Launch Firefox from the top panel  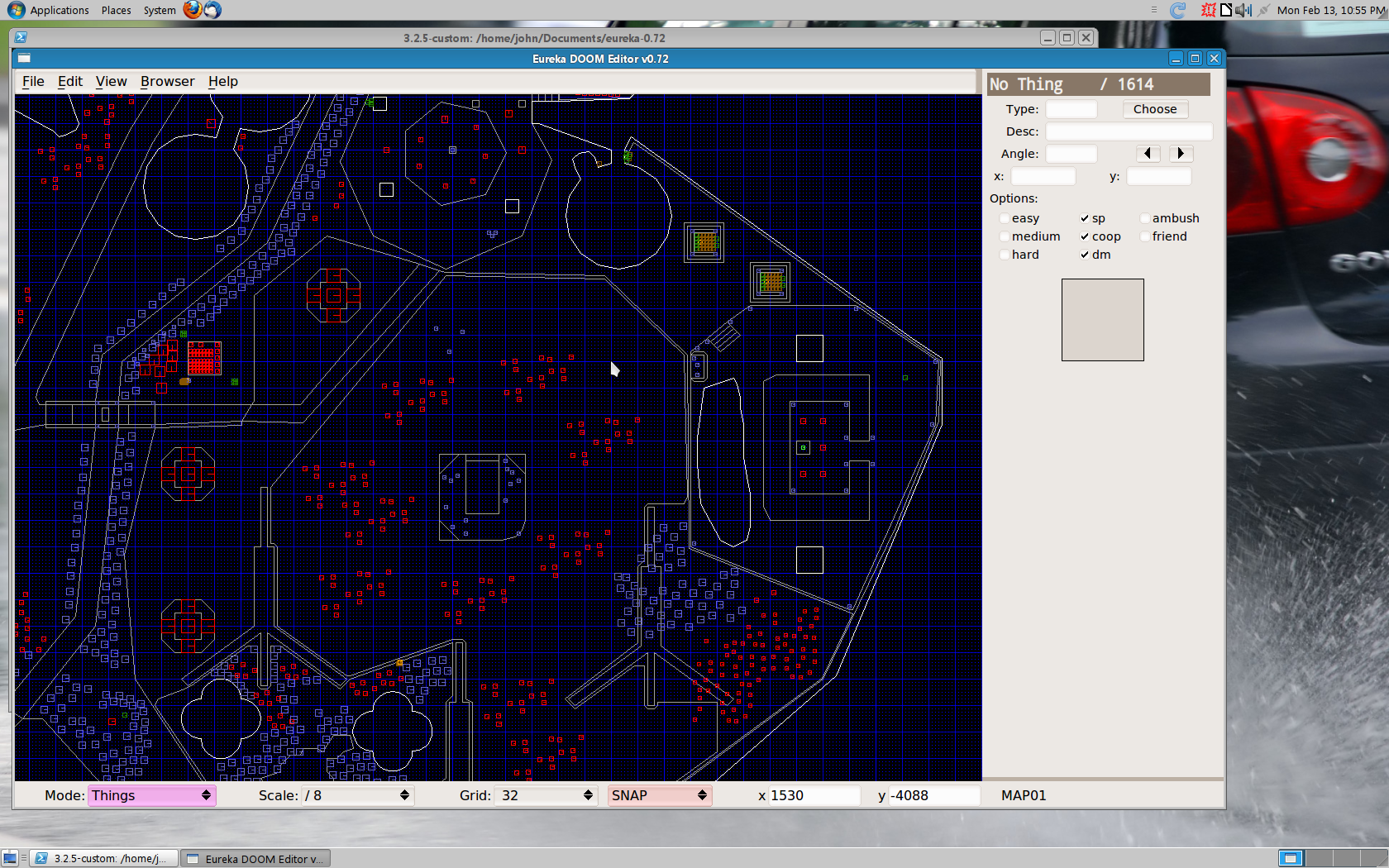coord(193,10)
